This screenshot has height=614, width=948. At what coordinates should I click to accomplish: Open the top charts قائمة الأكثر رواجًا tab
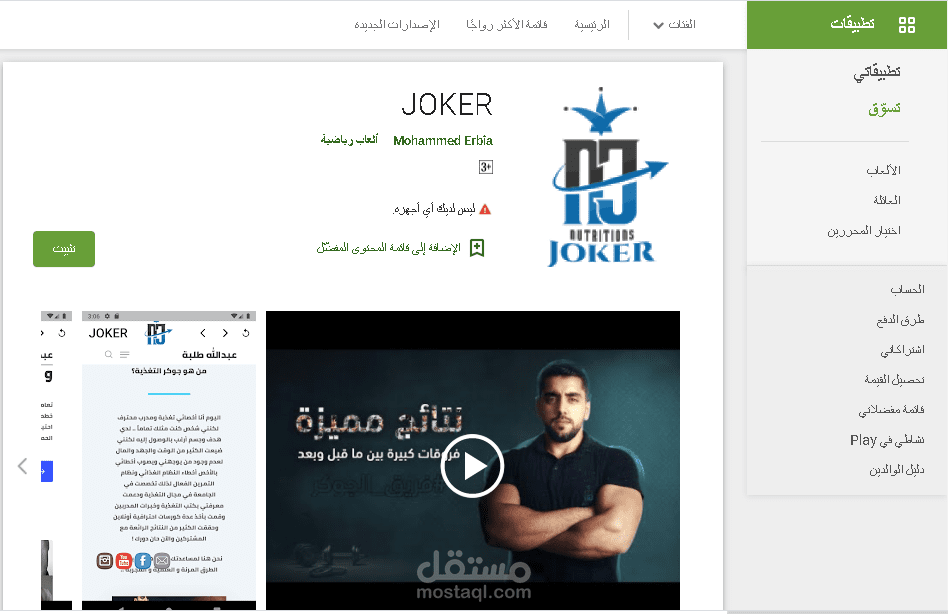[507, 25]
